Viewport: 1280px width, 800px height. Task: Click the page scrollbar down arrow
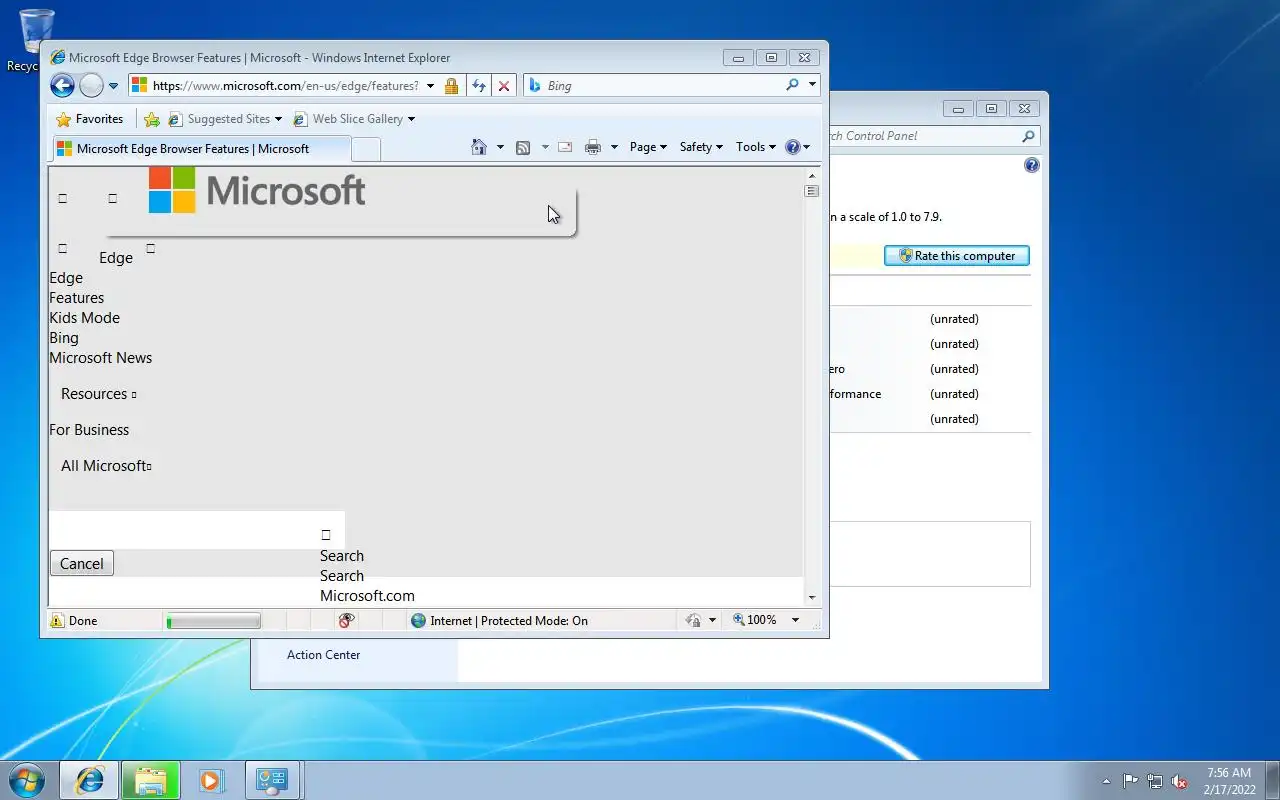(x=812, y=597)
